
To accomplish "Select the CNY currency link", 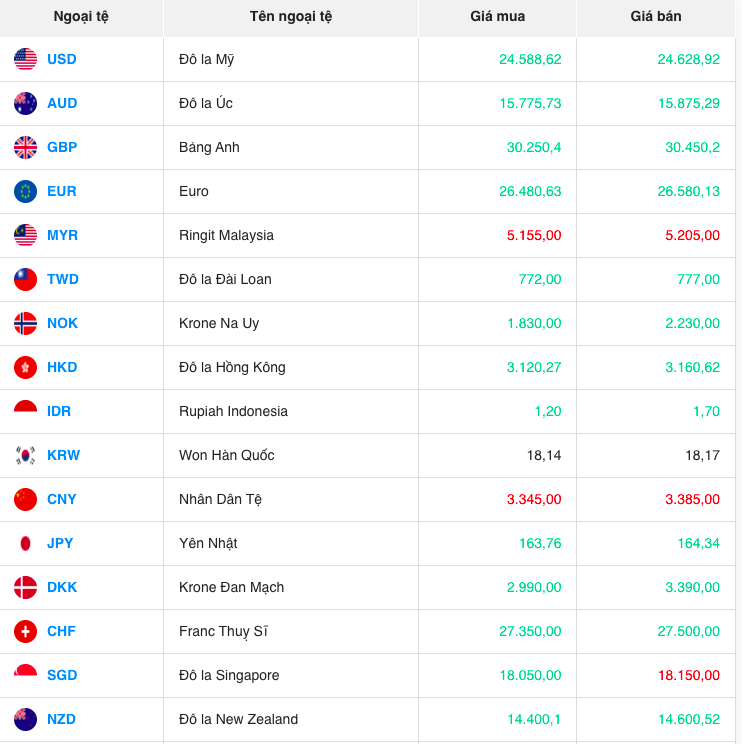I will 62,499.
